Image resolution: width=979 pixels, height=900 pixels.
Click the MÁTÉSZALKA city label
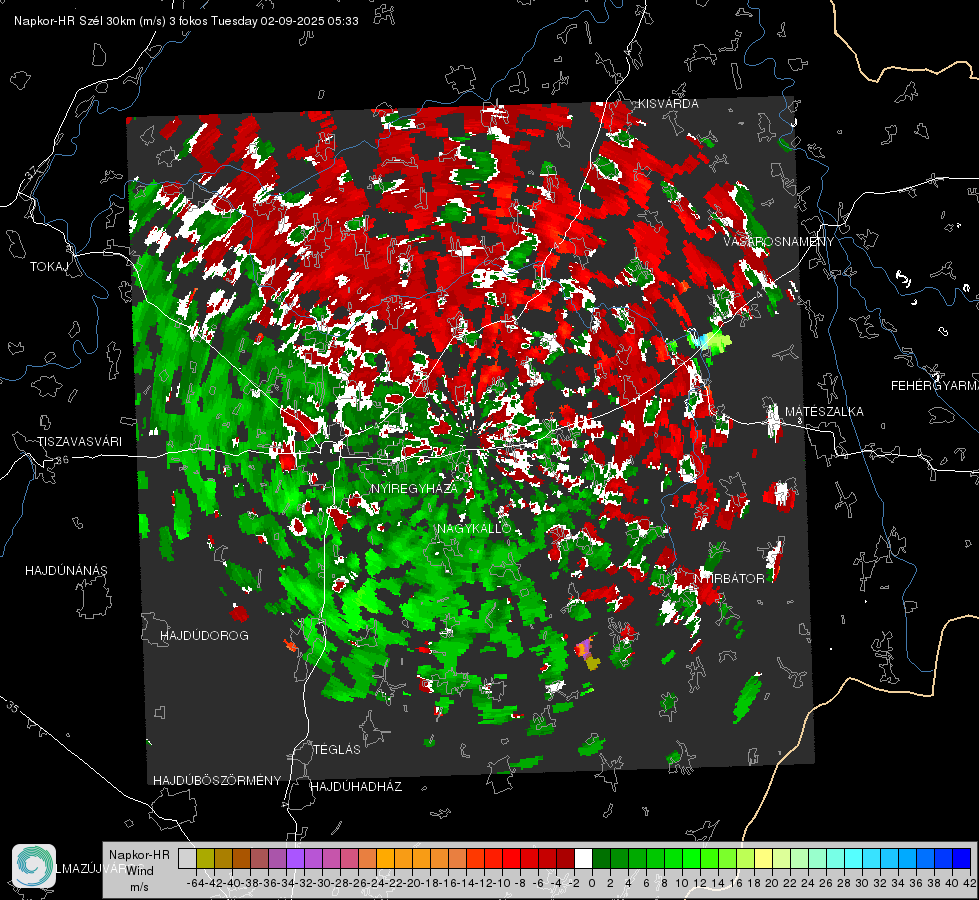(x=824, y=412)
